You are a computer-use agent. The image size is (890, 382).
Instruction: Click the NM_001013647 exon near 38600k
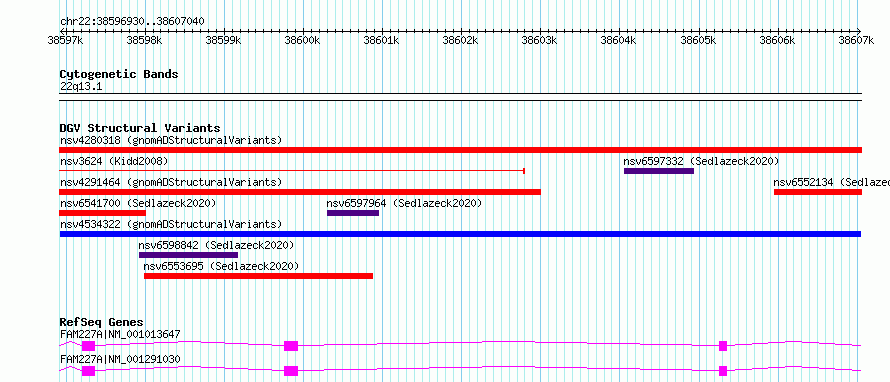tap(291, 346)
